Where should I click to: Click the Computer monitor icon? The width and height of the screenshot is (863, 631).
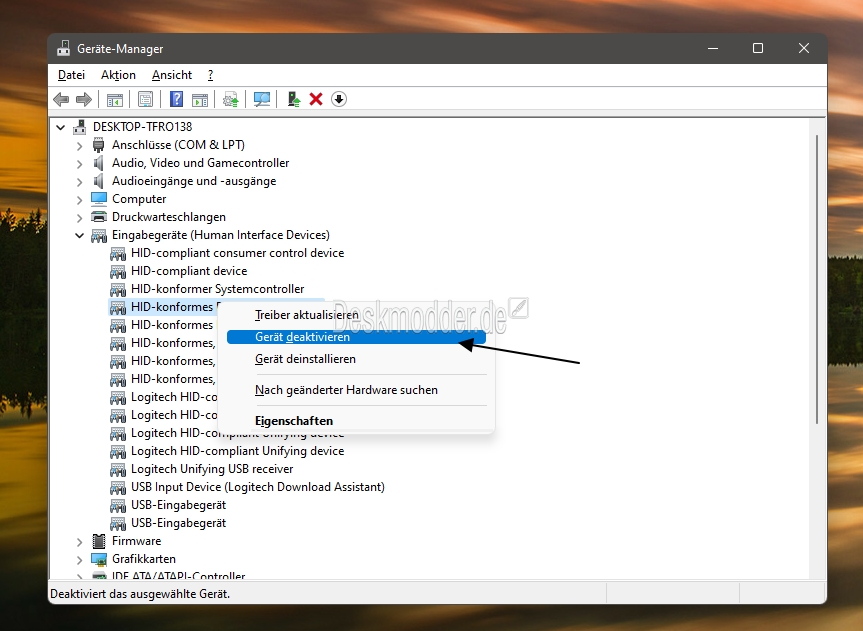(x=99, y=199)
